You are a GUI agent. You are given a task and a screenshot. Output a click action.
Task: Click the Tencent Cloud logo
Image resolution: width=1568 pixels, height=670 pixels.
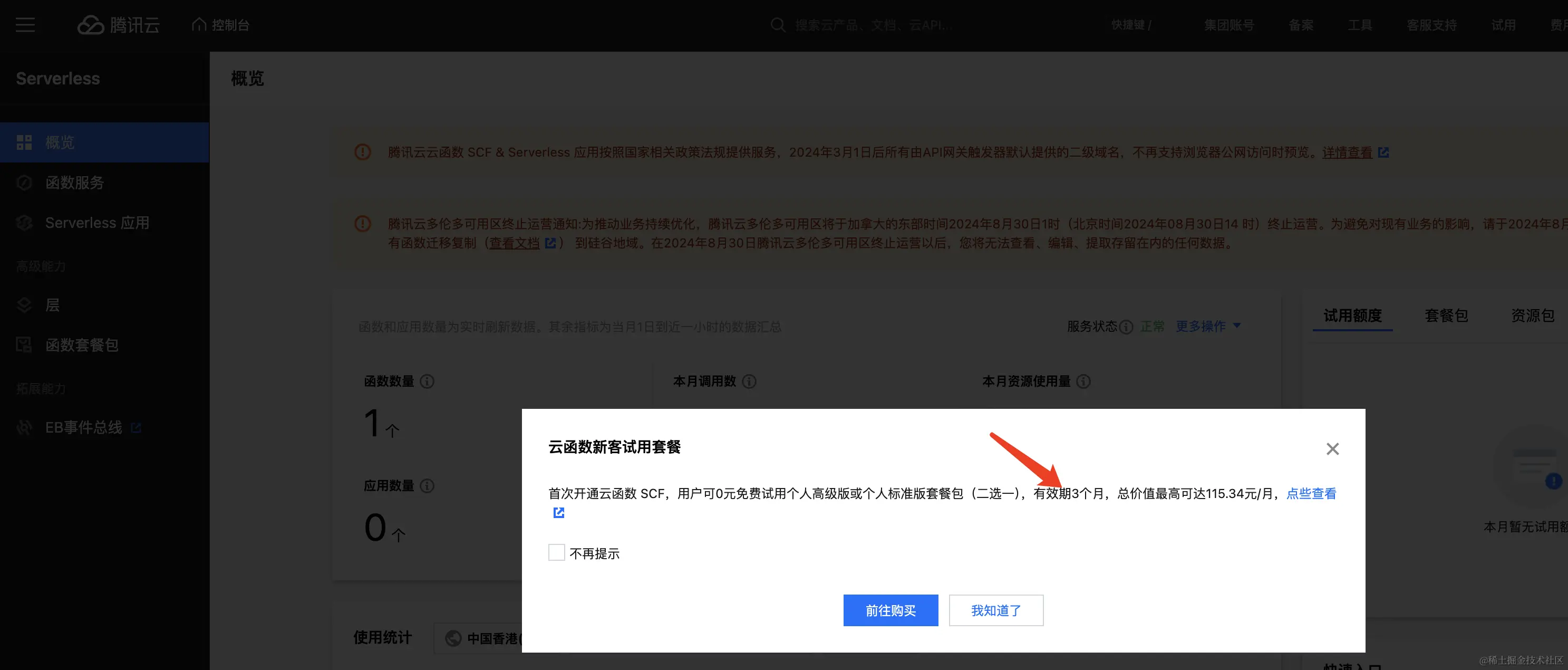(x=119, y=25)
